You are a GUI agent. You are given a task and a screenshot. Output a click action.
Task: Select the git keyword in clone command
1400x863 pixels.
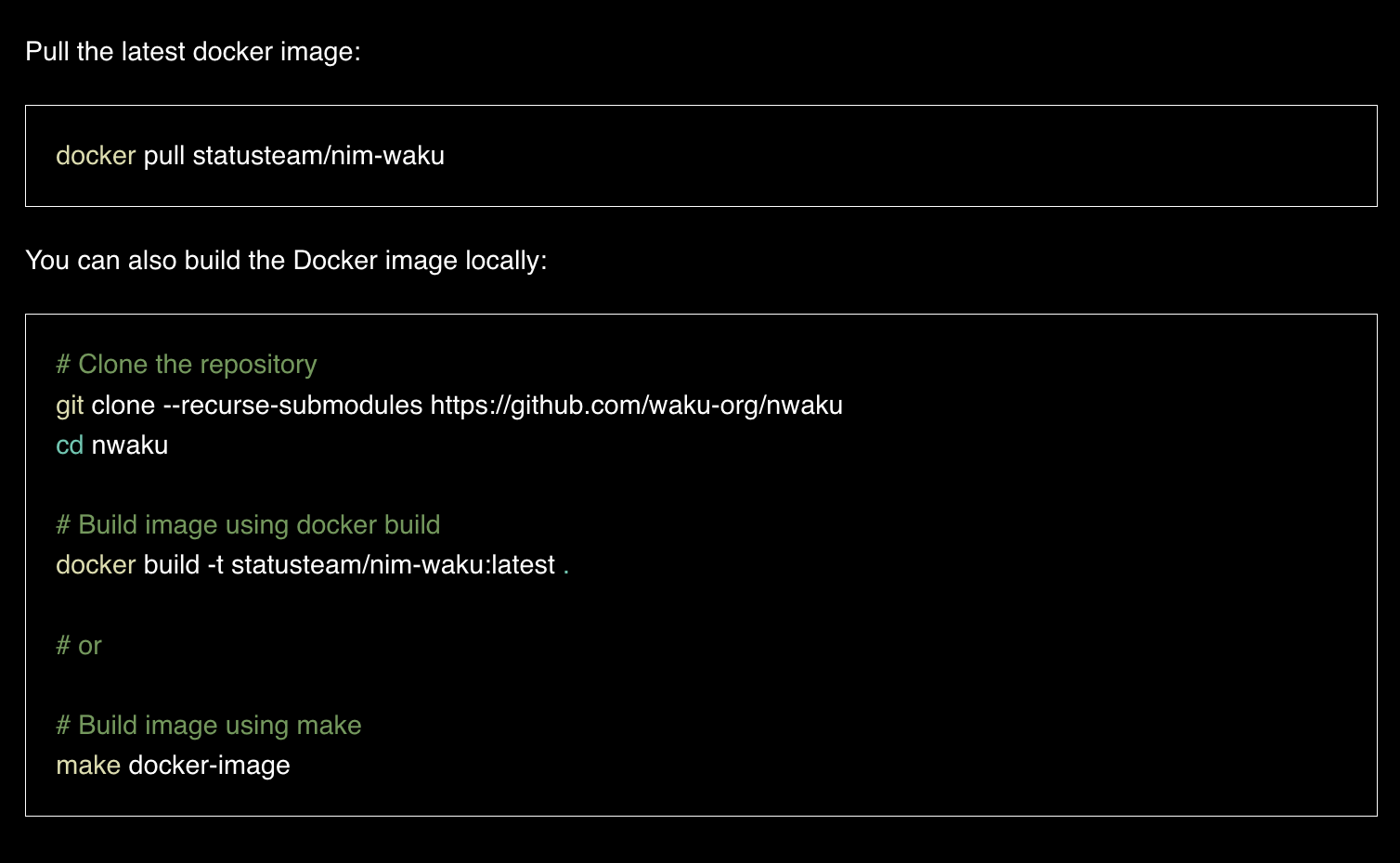coord(69,406)
